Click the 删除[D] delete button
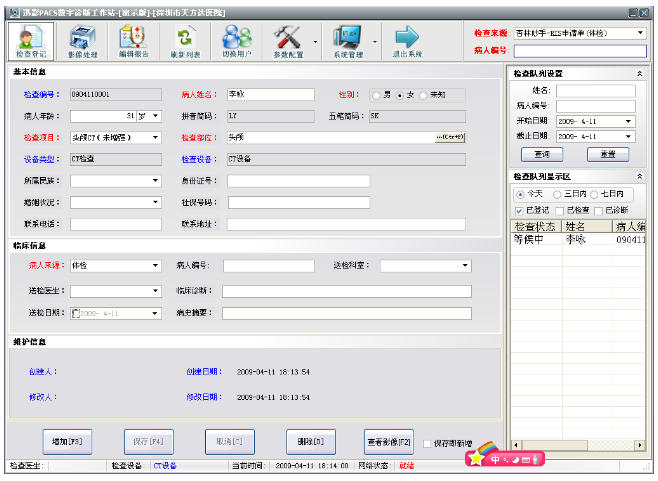 (311, 442)
